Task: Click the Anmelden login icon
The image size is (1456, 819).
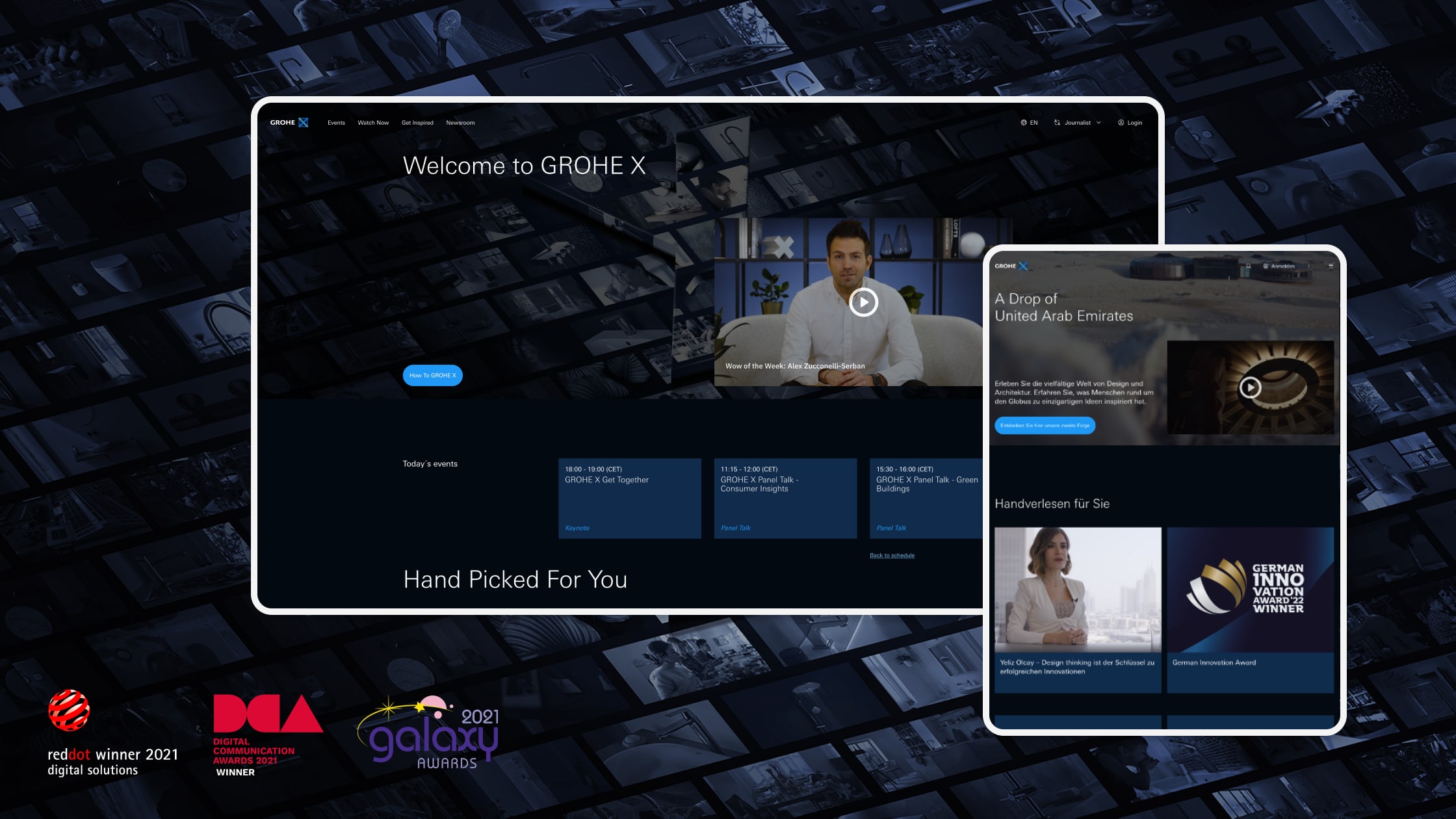Action: pyautogui.click(x=1266, y=266)
